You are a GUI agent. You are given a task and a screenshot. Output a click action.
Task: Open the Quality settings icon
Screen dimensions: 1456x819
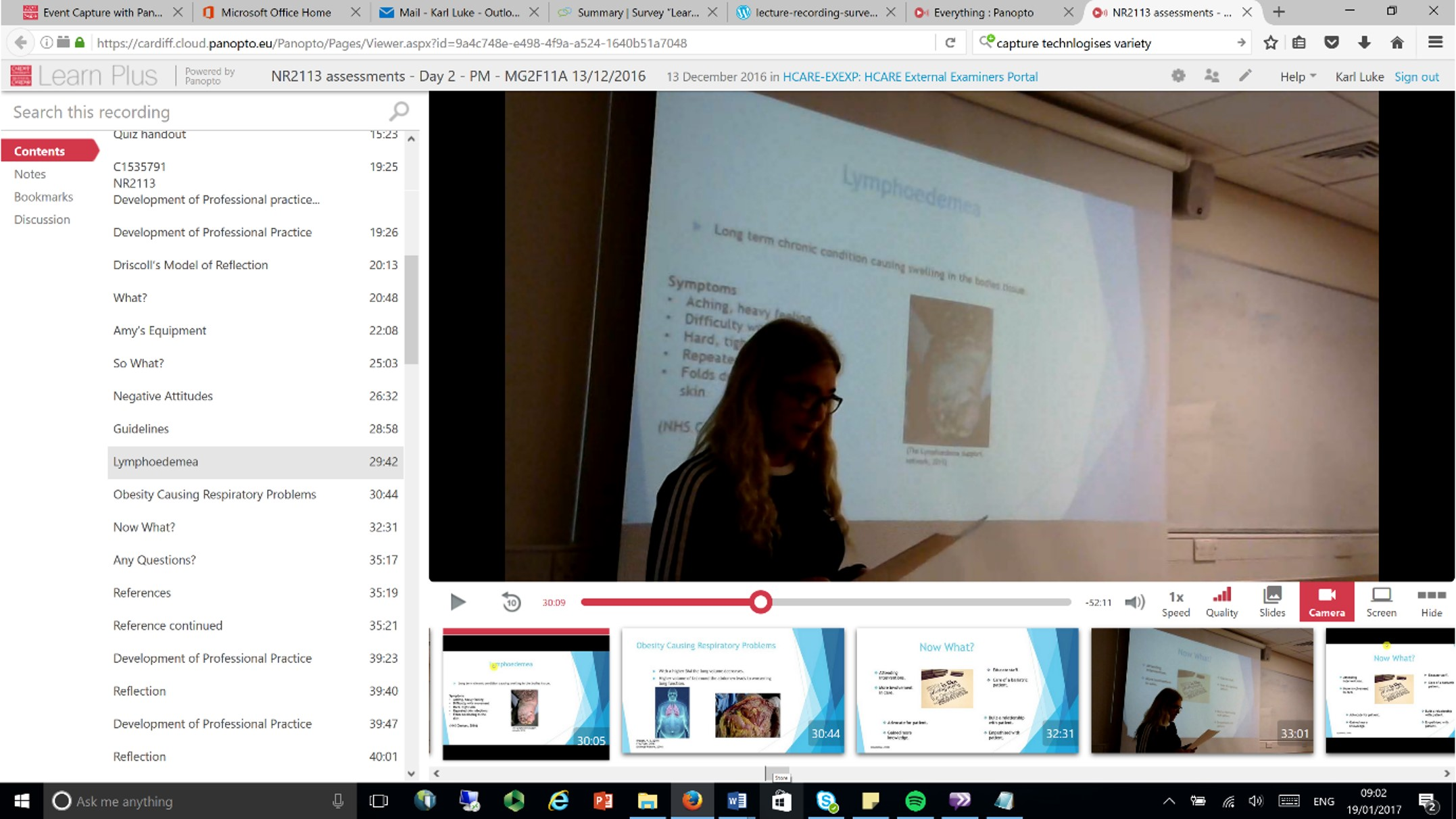[1221, 602]
